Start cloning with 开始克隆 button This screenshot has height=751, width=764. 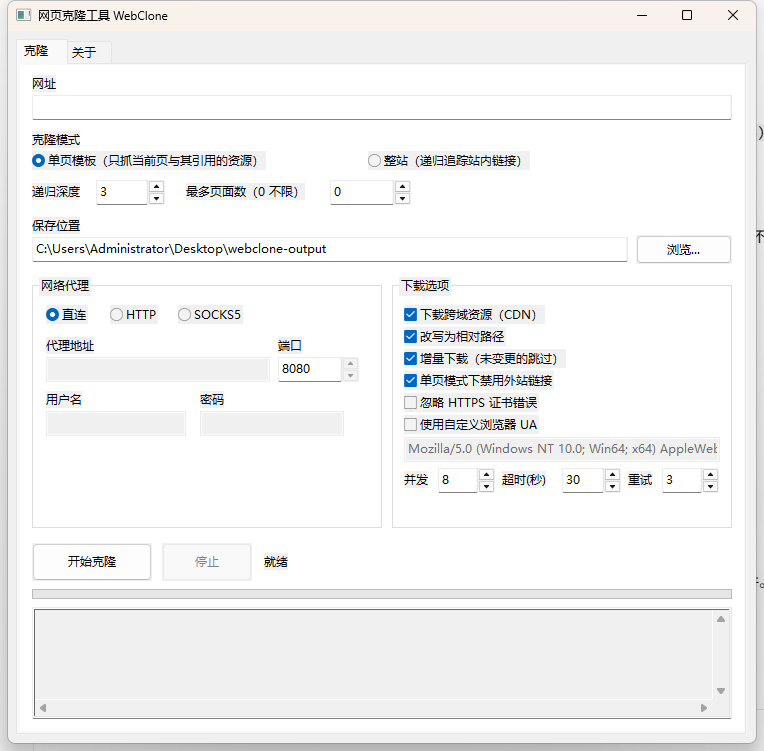coord(92,562)
